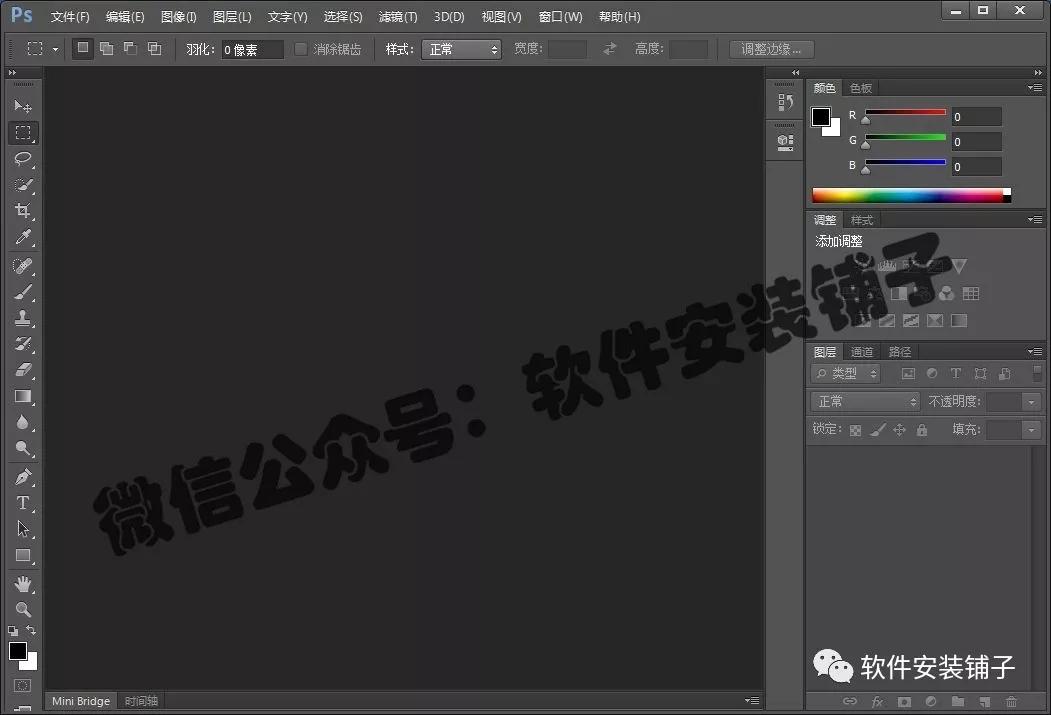Select the Lasso tool

coord(23,159)
